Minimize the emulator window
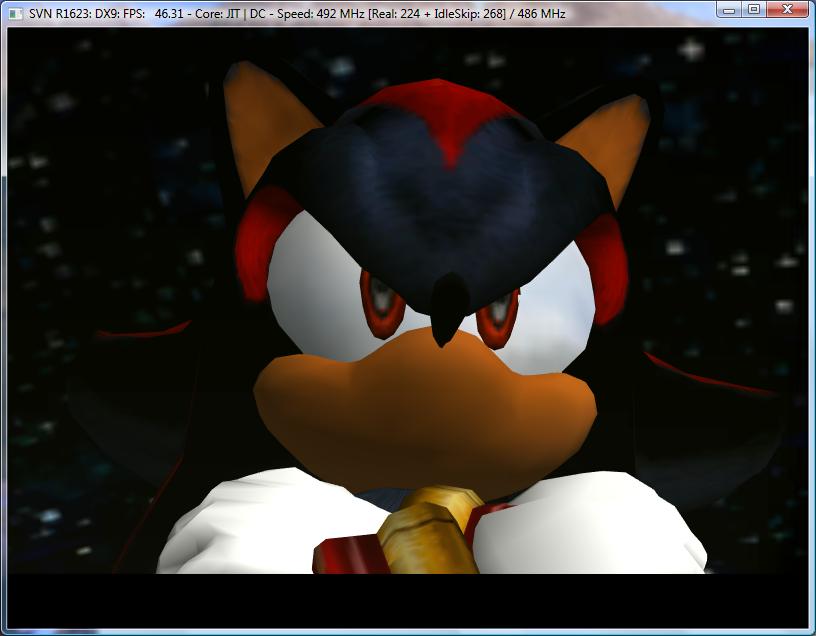 click(730, 9)
